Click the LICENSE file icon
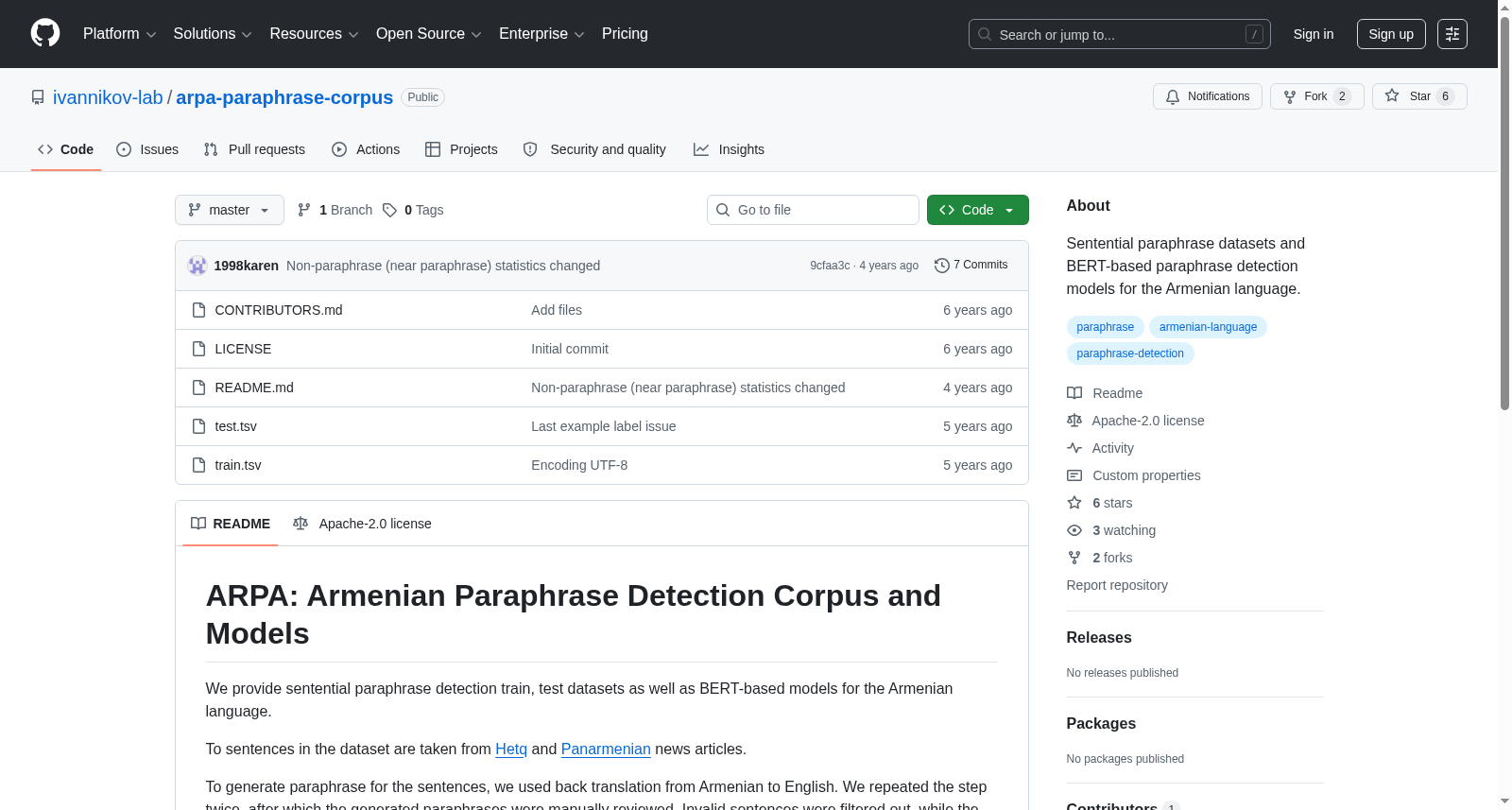Image resolution: width=1512 pixels, height=810 pixels. click(x=198, y=349)
